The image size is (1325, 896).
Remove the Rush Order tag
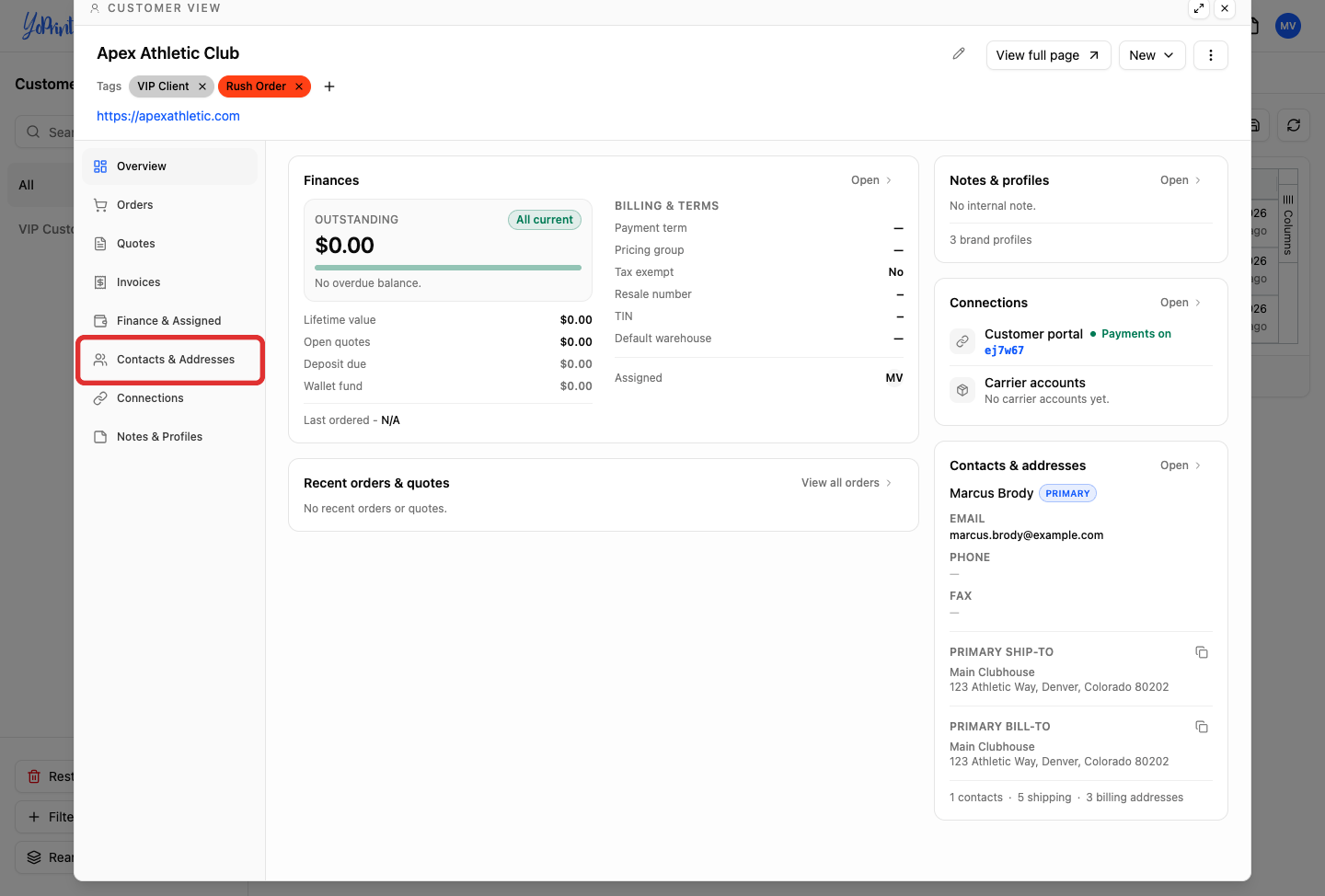299,86
